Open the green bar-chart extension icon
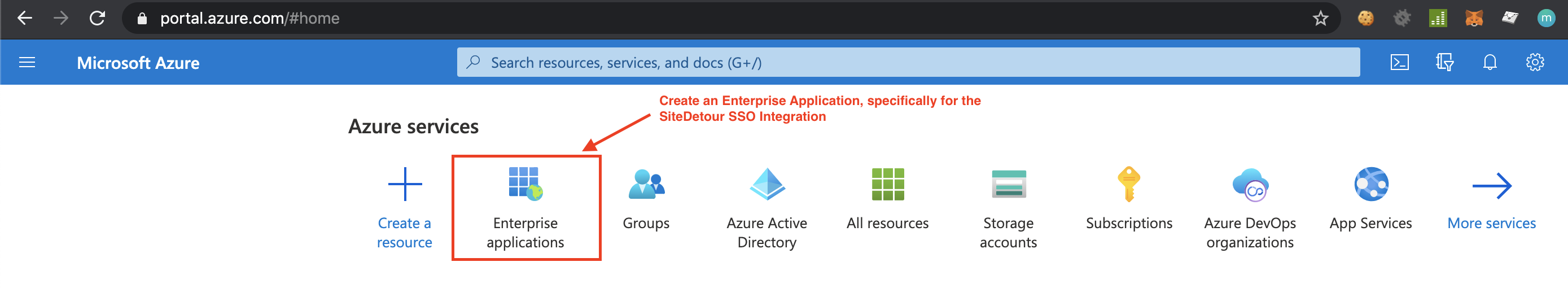 point(1438,18)
